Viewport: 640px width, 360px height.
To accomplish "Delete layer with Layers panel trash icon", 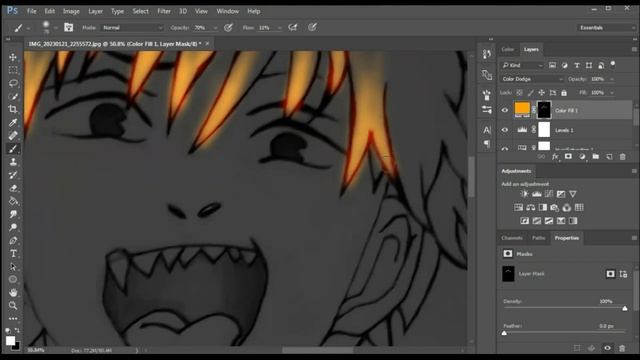I will (x=622, y=157).
